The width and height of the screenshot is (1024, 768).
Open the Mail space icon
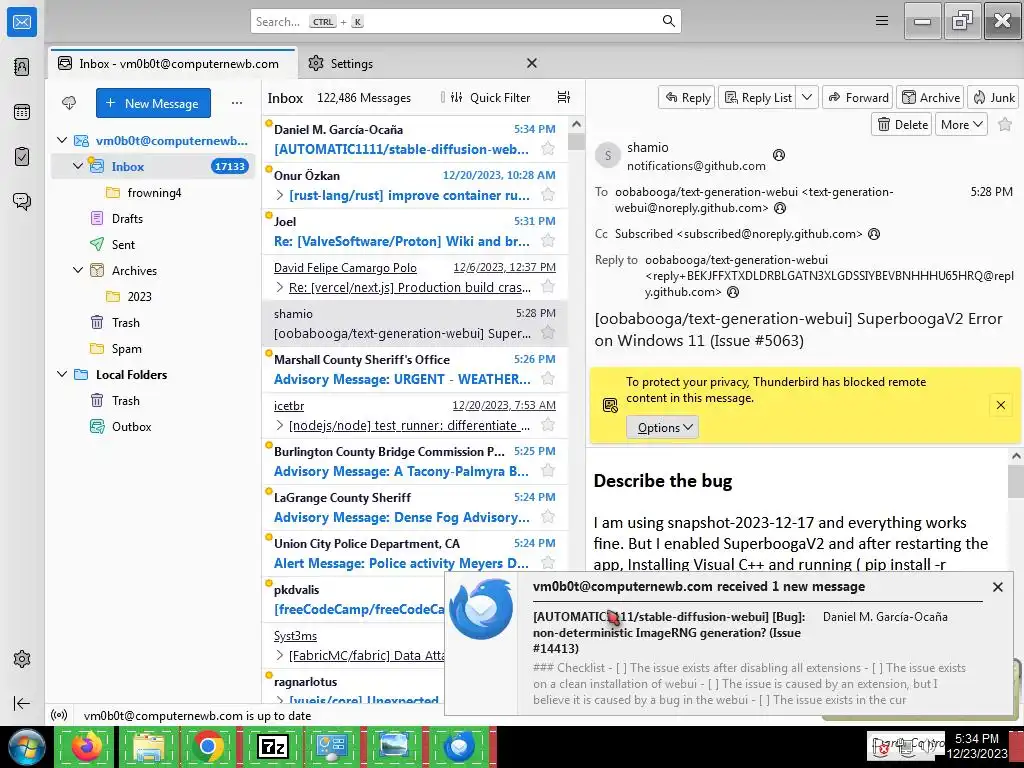[22, 22]
